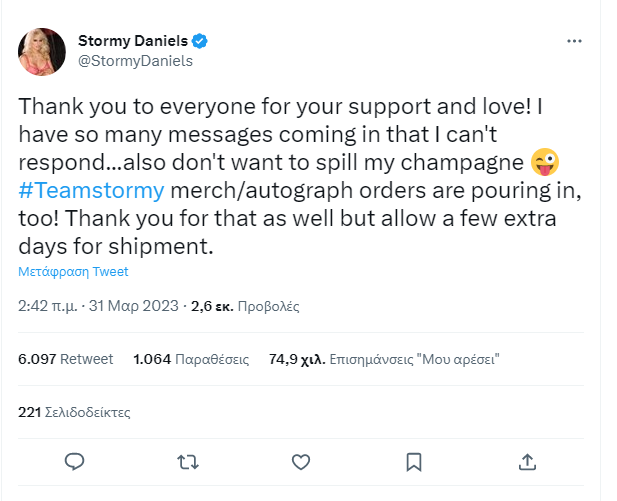
Task: Open the three-dot more options menu
Action: coord(574,42)
